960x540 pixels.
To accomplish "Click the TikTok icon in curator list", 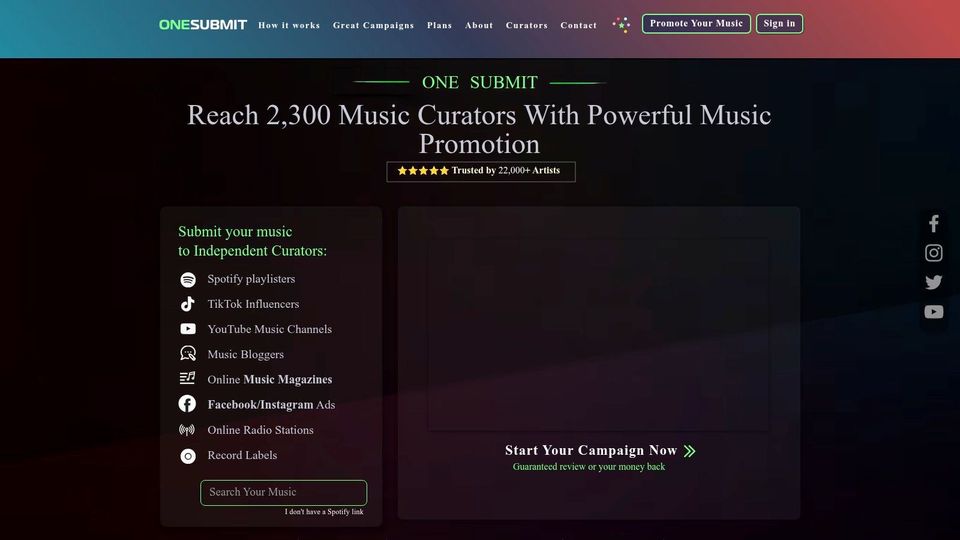I will [x=188, y=304].
